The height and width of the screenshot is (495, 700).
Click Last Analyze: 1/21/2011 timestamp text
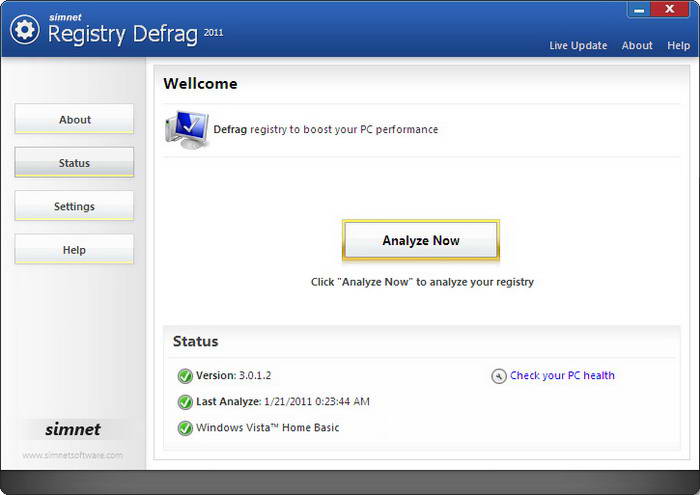(x=283, y=401)
